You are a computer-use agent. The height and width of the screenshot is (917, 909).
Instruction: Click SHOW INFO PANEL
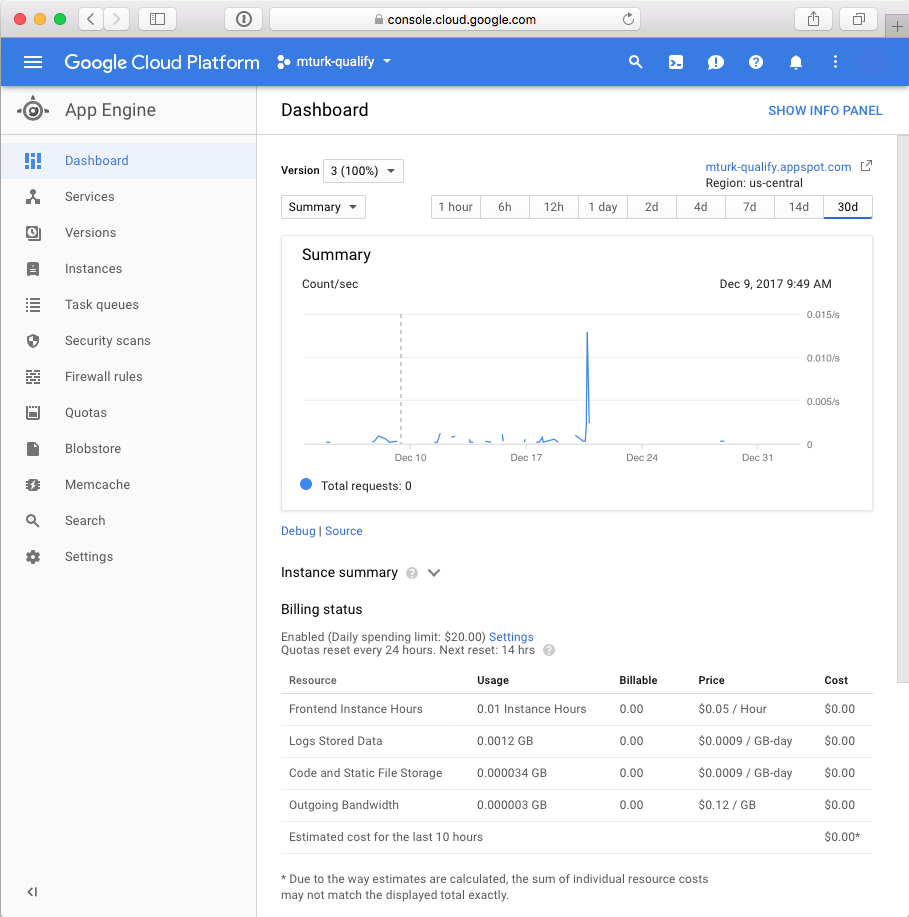(x=825, y=111)
